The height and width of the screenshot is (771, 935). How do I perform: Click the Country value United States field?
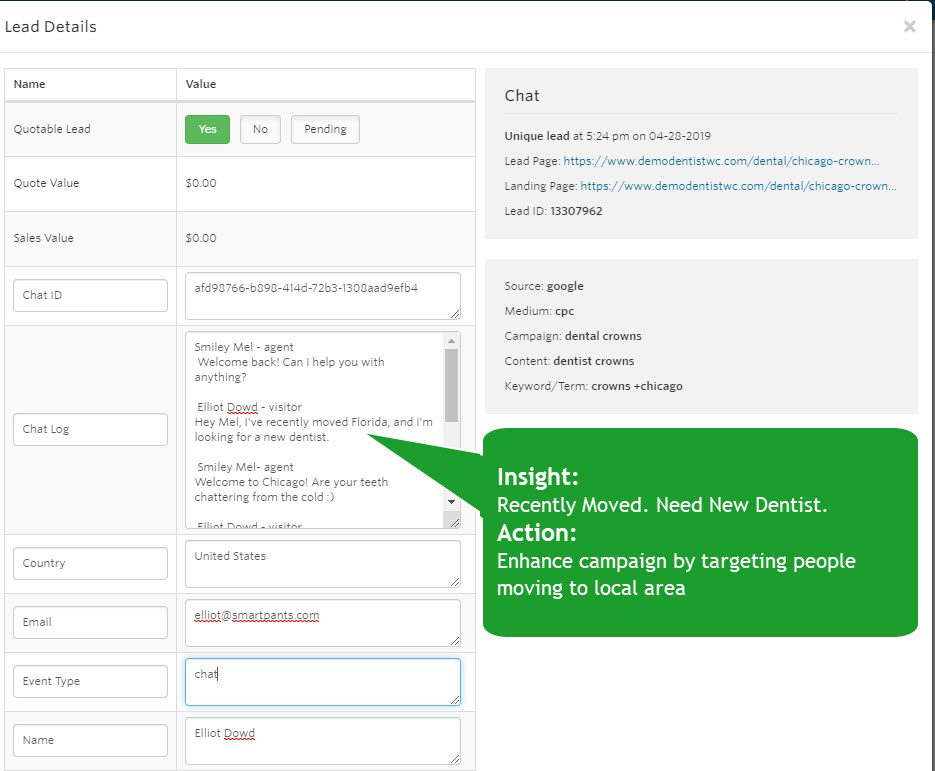click(x=323, y=563)
